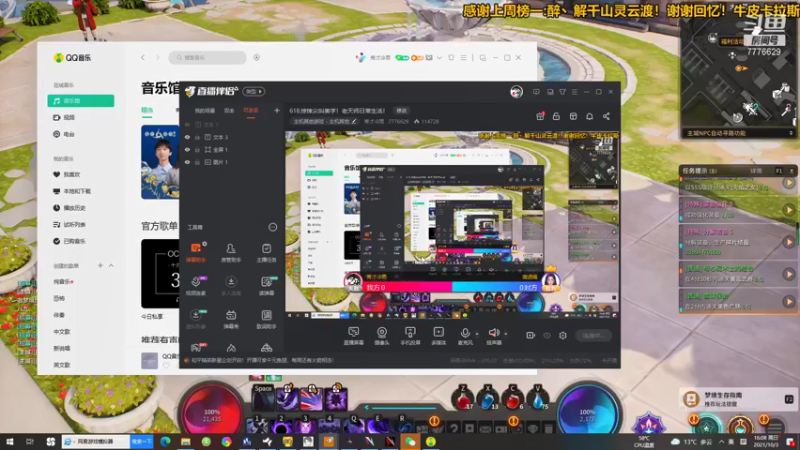Expand the microphone options arrow
The height and width of the screenshot is (450, 800).
pyautogui.click(x=477, y=334)
